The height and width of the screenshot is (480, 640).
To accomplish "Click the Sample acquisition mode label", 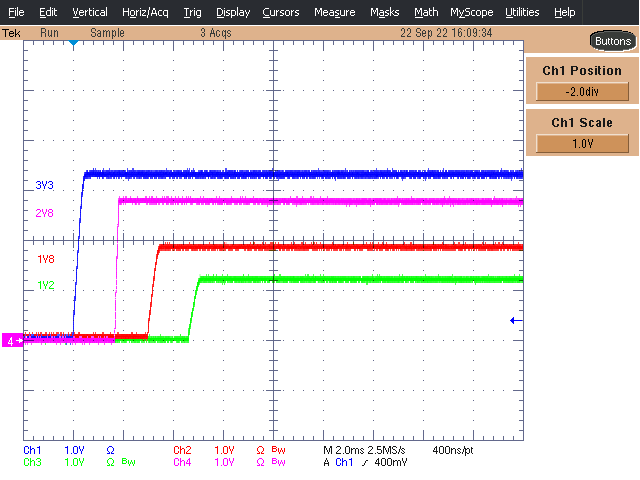I will point(107,33).
